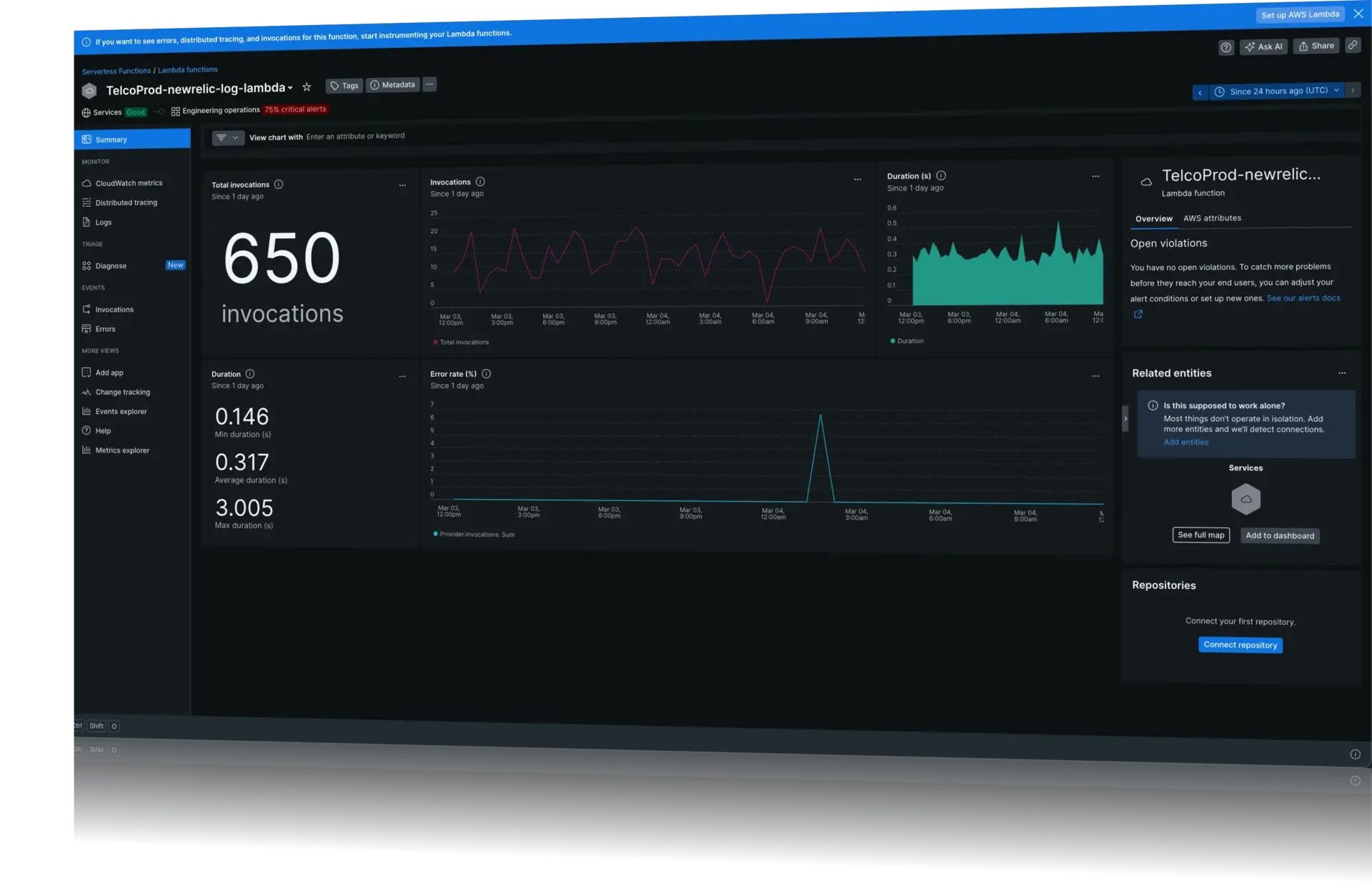Open CloudWatch metrics from the sidebar
Image resolution: width=1372 pixels, height=883 pixels.
click(129, 182)
